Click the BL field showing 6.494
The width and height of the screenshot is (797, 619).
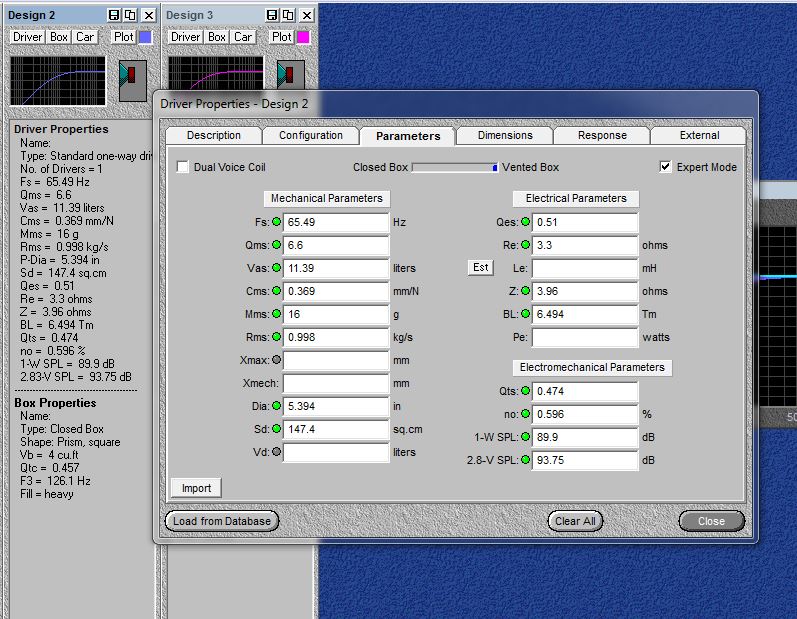pos(585,314)
